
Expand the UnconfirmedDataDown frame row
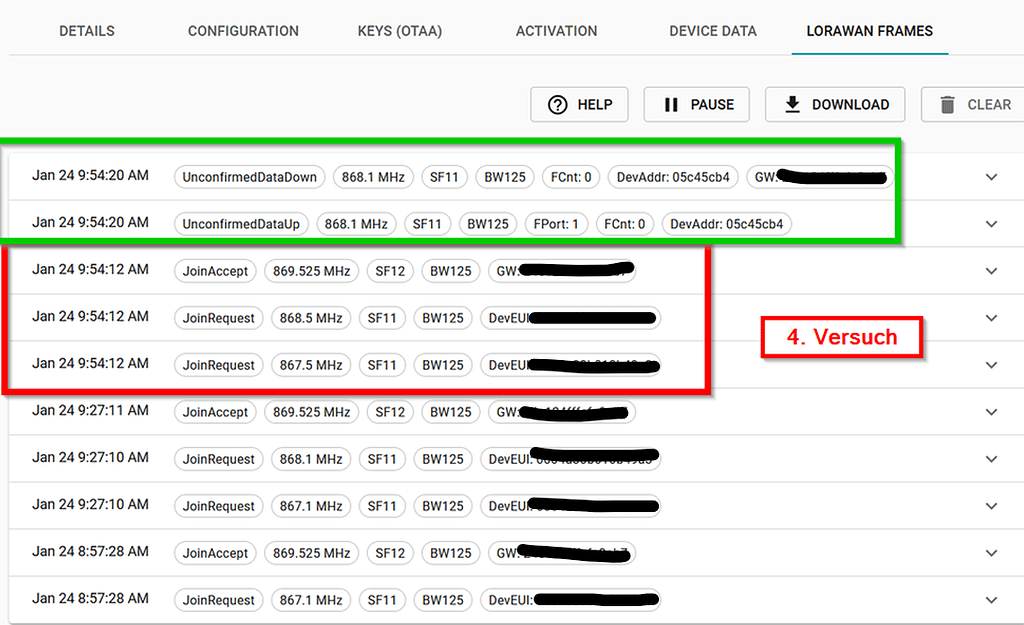pyautogui.click(x=991, y=177)
